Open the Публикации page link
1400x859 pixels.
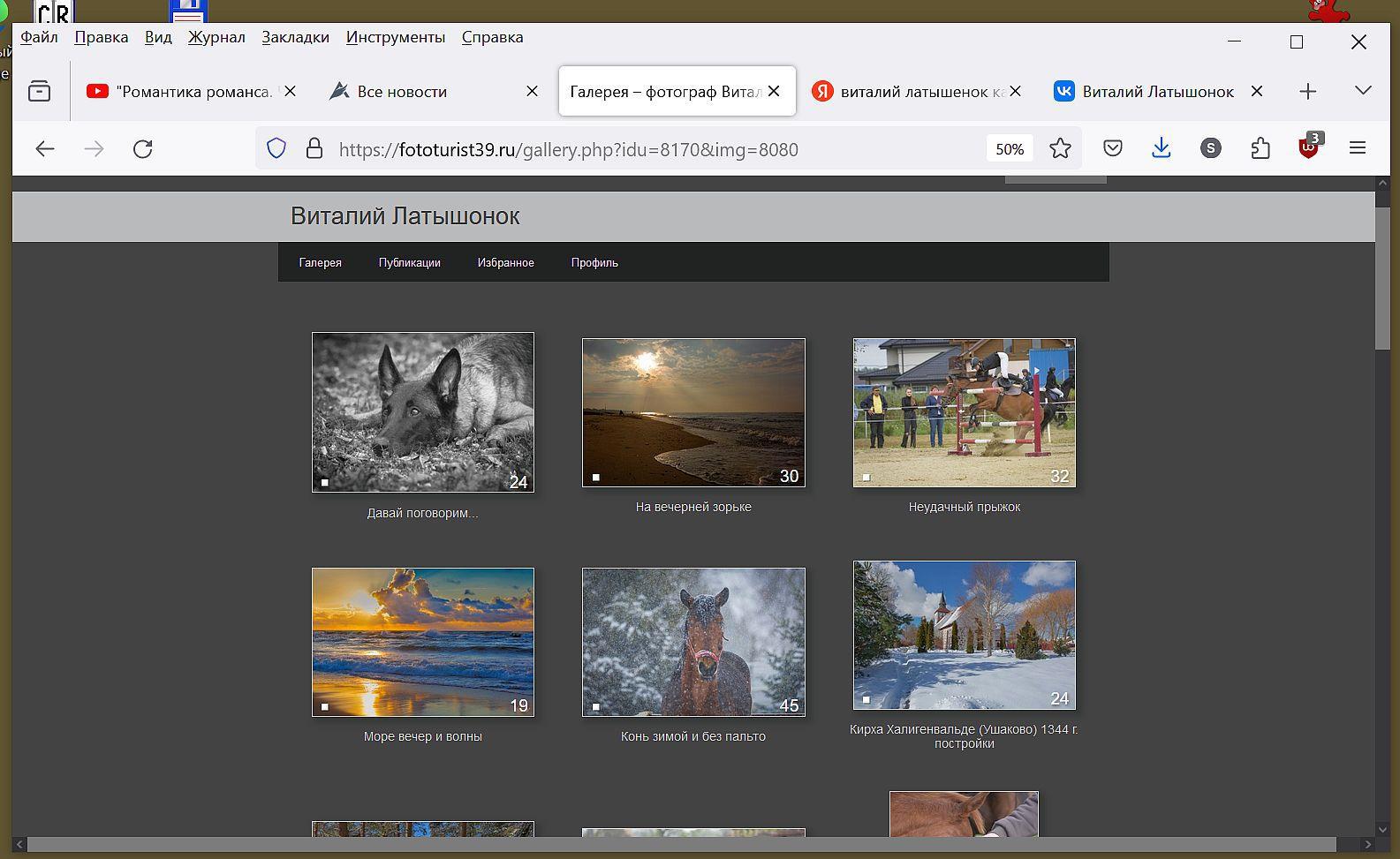click(x=409, y=263)
